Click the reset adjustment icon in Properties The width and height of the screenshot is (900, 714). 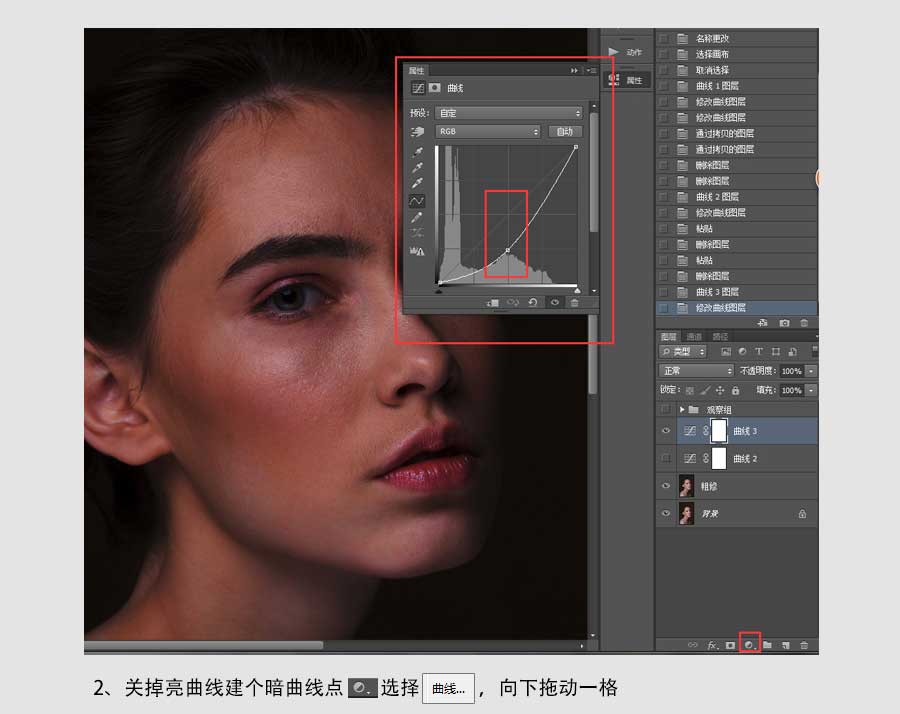click(532, 302)
